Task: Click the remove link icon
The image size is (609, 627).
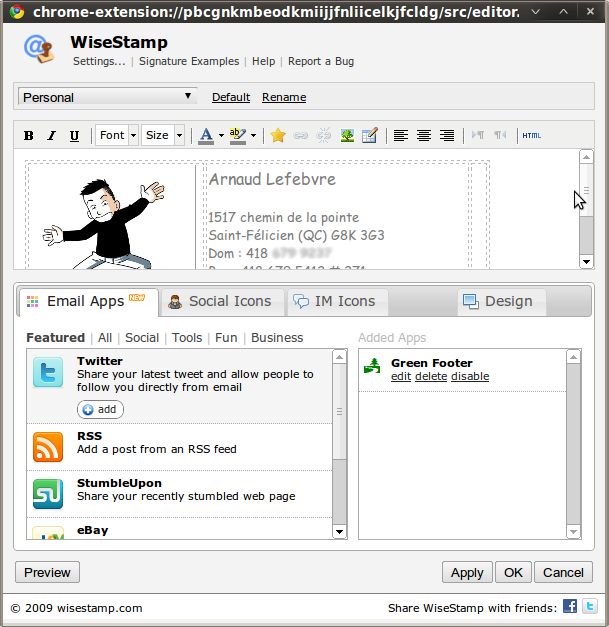Action: [x=323, y=136]
